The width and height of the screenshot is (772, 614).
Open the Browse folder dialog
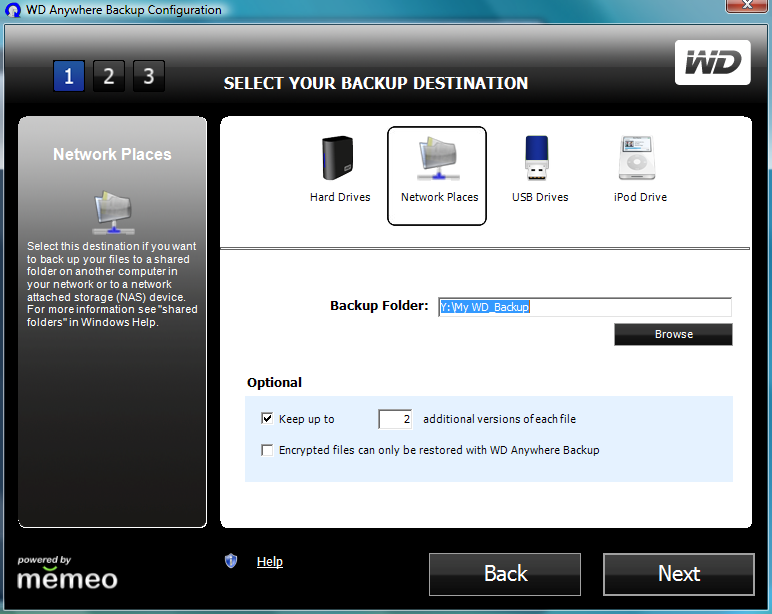coord(673,334)
